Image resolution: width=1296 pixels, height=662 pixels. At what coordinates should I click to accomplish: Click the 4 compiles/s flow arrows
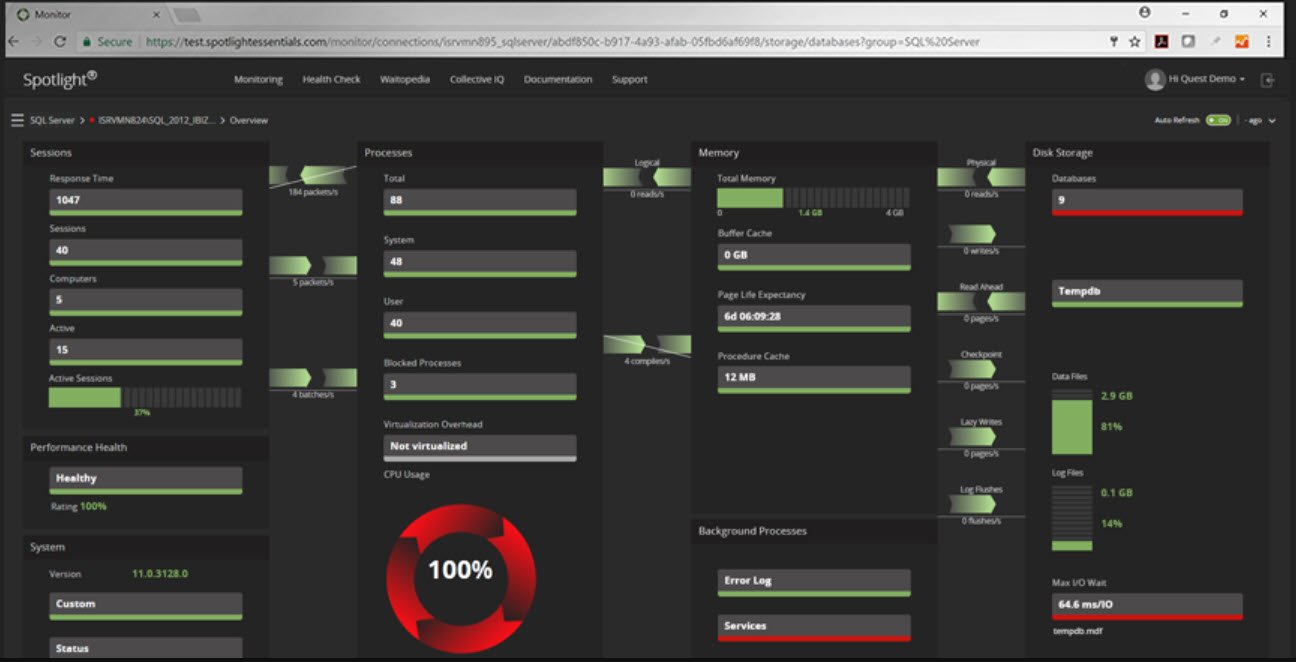point(647,345)
